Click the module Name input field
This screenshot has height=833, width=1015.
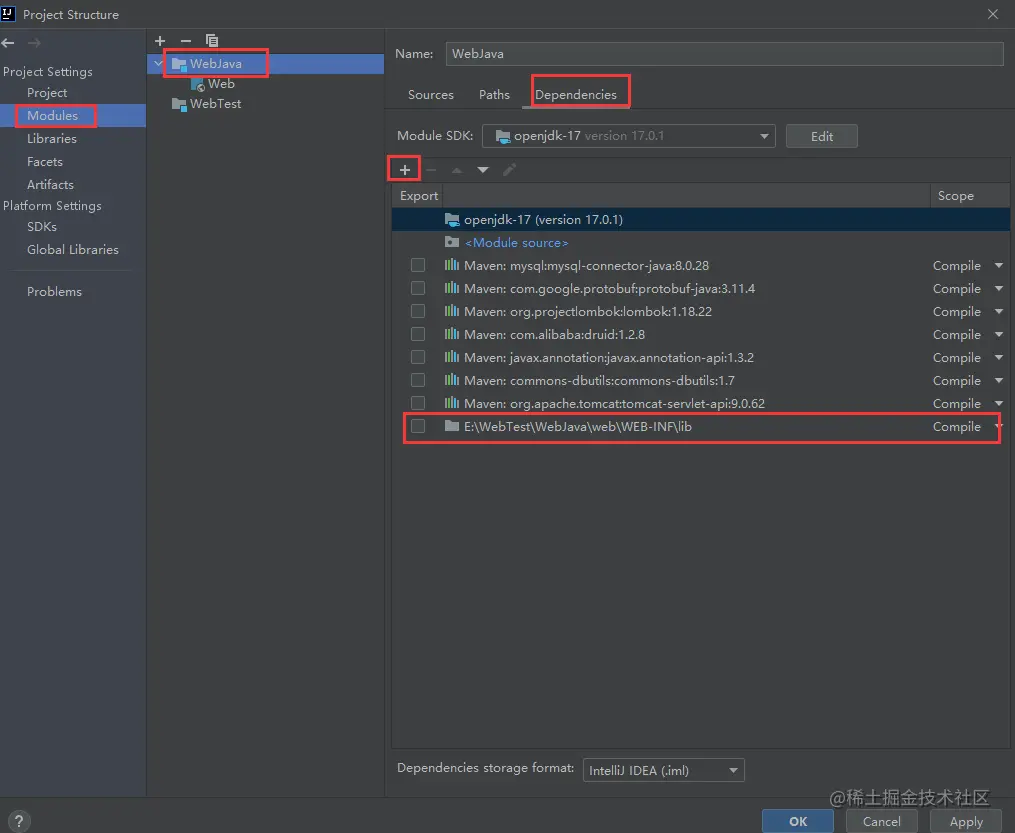point(724,54)
